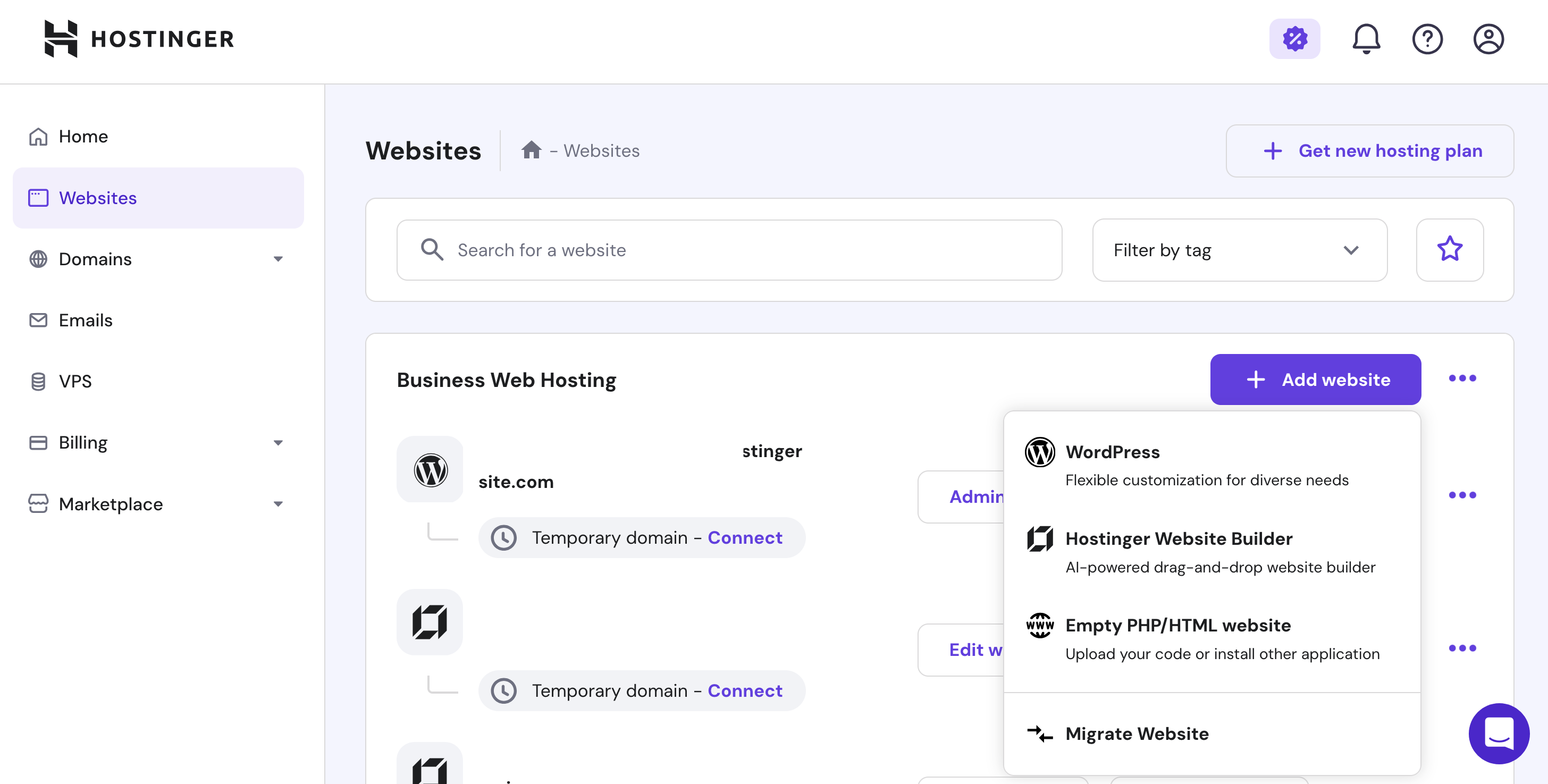The height and width of the screenshot is (784, 1548).
Task: Open three-dot menu for second website row
Action: tap(1462, 648)
